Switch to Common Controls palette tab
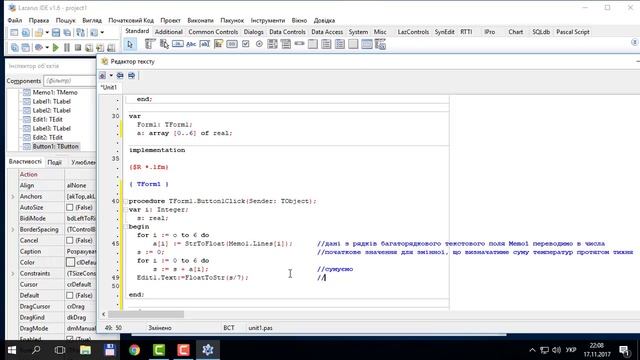The image size is (640, 360). pos(213,32)
